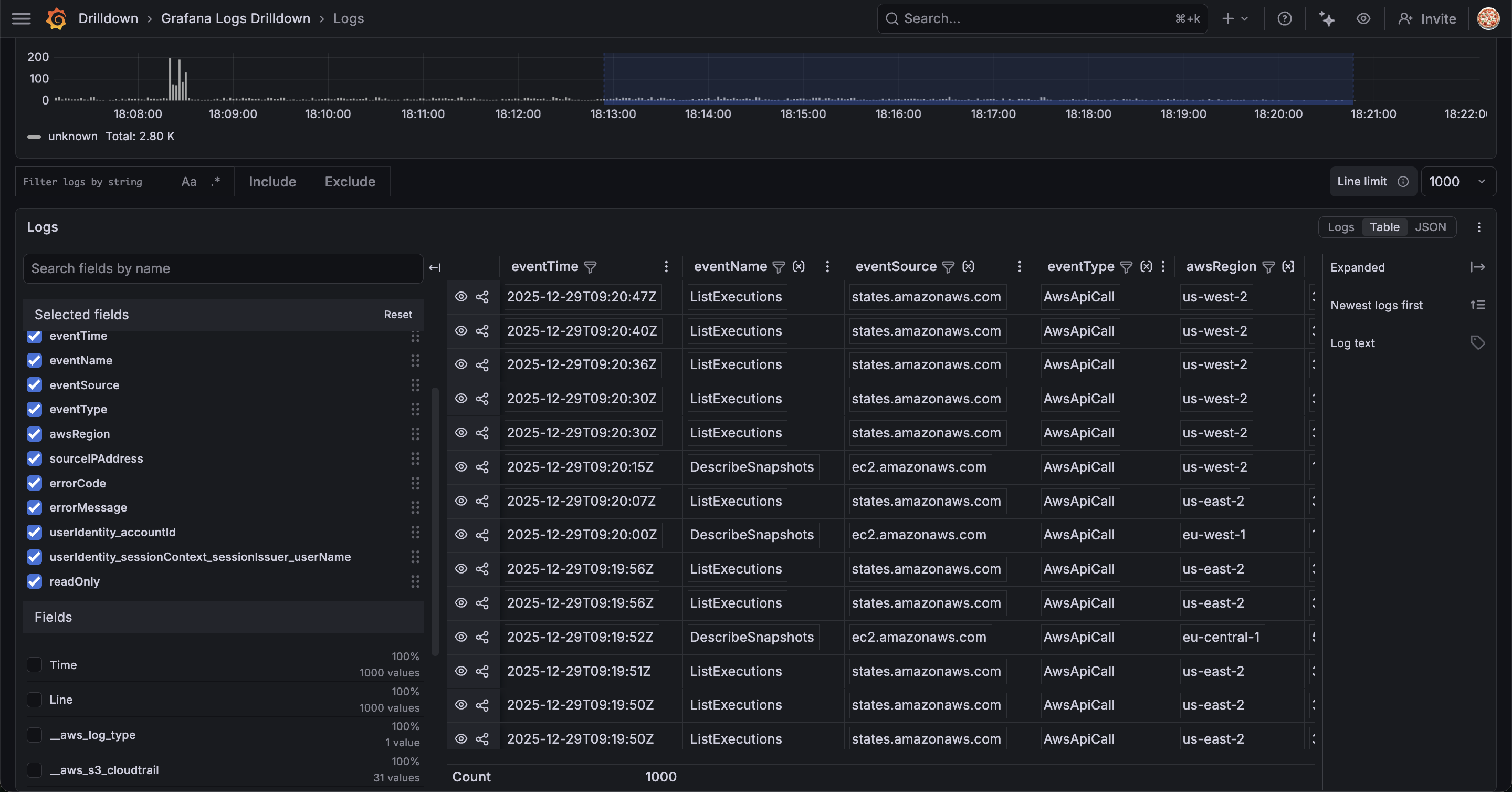
Task: Open the Grafana Assistant sparkle icon
Action: click(1327, 19)
